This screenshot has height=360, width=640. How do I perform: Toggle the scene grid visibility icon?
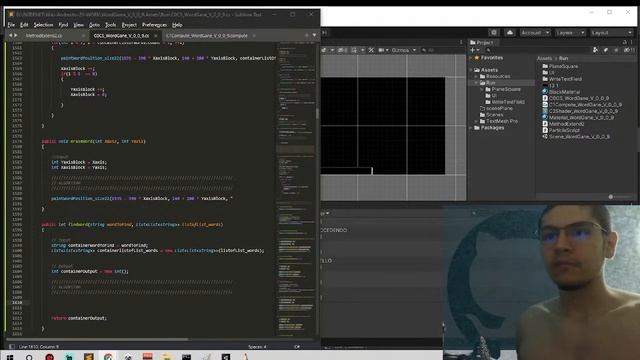pos(354,50)
